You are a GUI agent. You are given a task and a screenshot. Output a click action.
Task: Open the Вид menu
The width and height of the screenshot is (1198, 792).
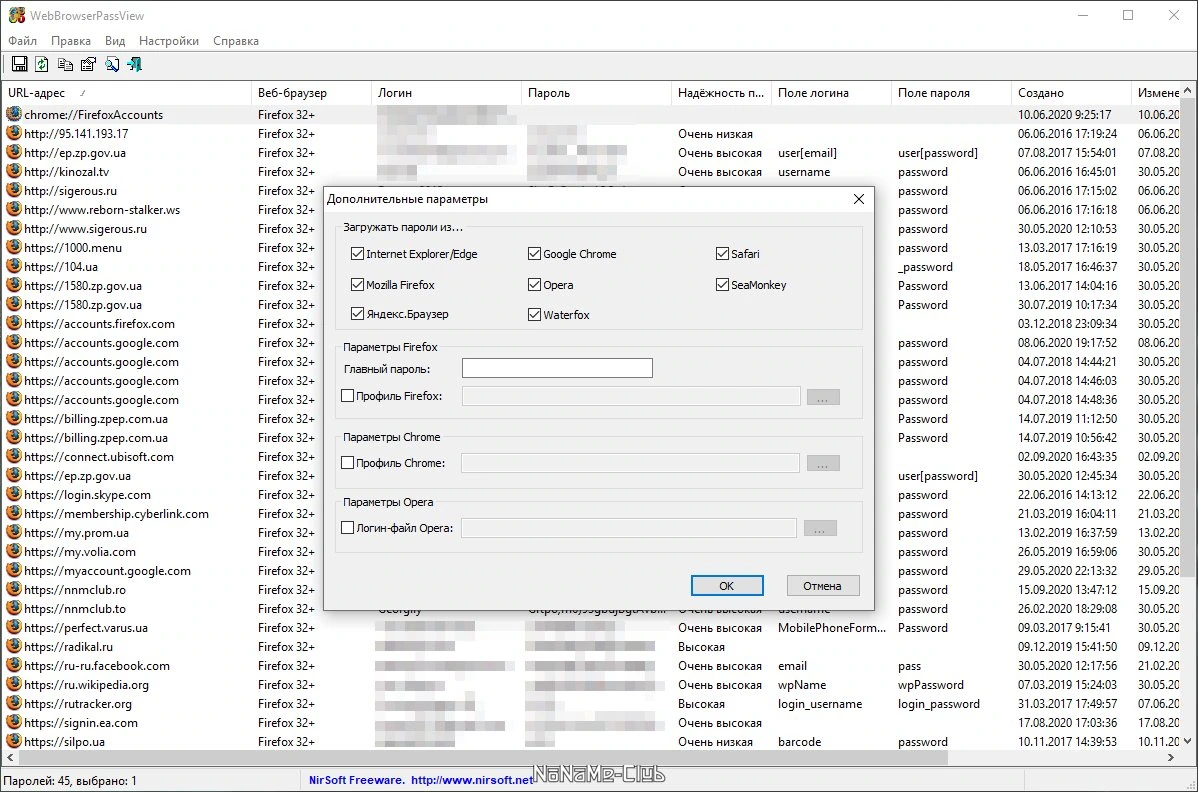[x=115, y=40]
